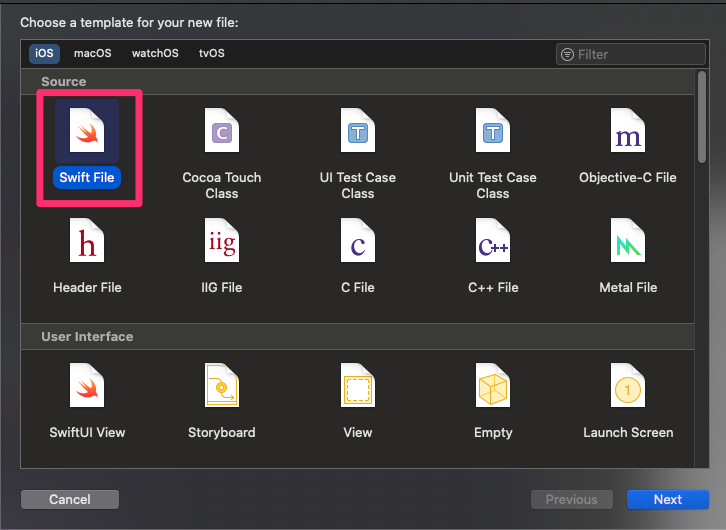The image size is (726, 530).
Task: Choose the Objective-C File template icon
Action: pos(628,130)
